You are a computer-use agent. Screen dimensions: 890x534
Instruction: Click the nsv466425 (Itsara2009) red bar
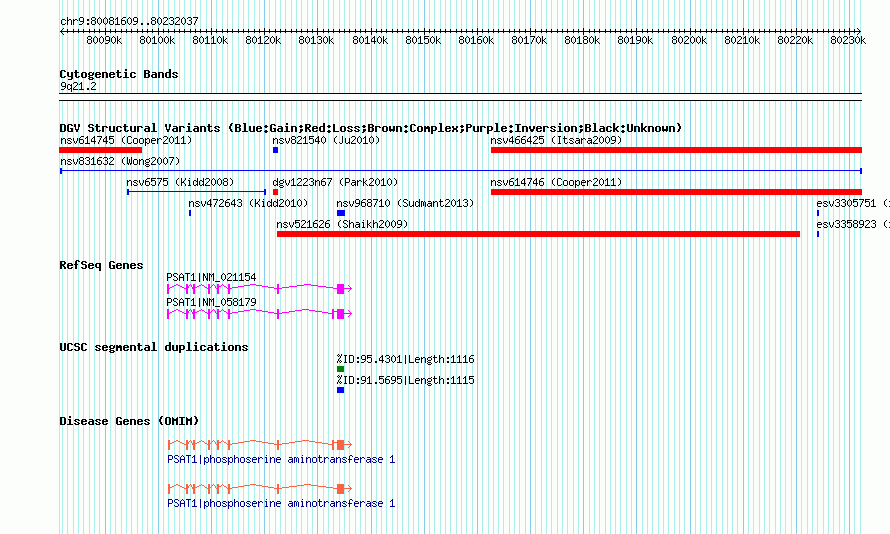point(676,150)
